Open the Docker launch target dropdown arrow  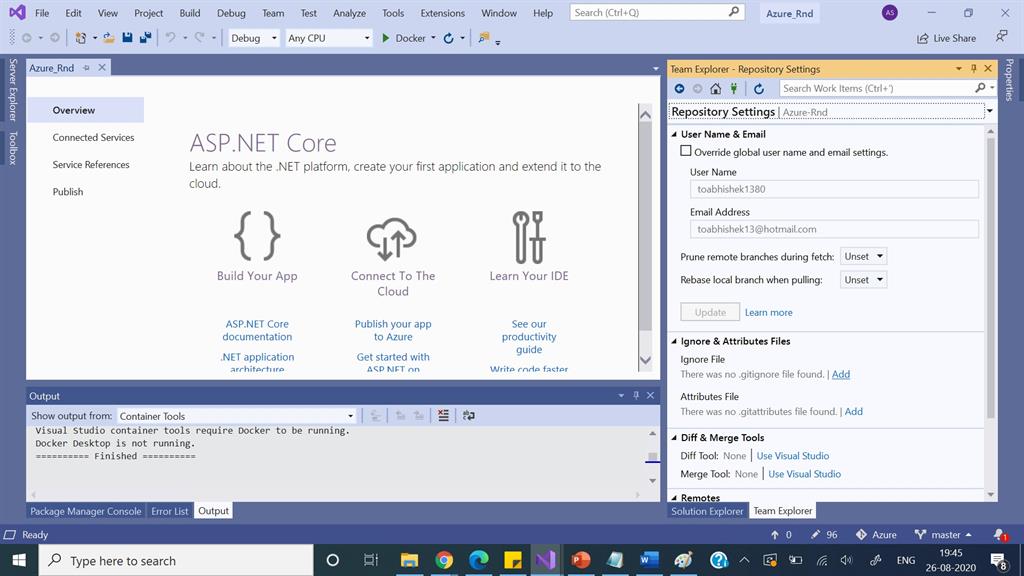click(x=433, y=38)
